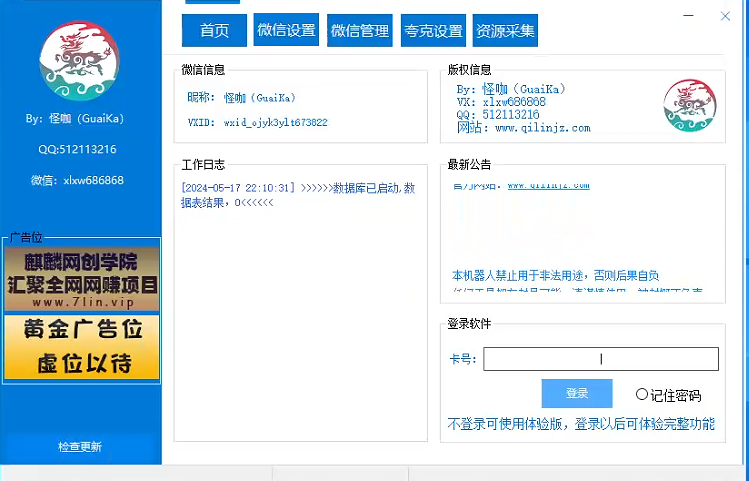The image size is (749, 481).
Task: Open the 微信设置 tab
Action: click(x=286, y=31)
